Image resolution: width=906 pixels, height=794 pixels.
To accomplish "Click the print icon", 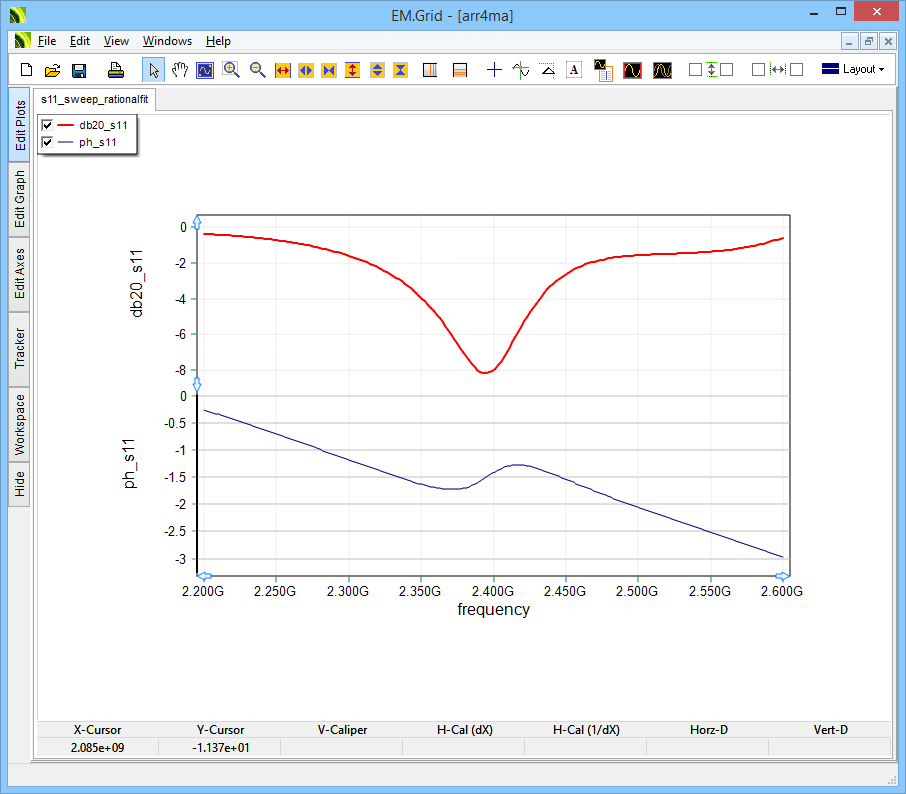I will [x=116, y=70].
